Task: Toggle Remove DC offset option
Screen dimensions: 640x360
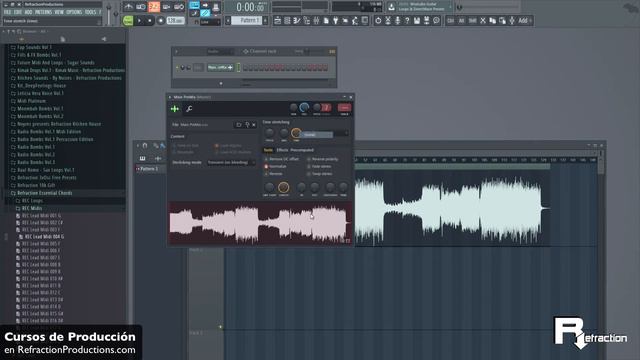Action: point(281,159)
